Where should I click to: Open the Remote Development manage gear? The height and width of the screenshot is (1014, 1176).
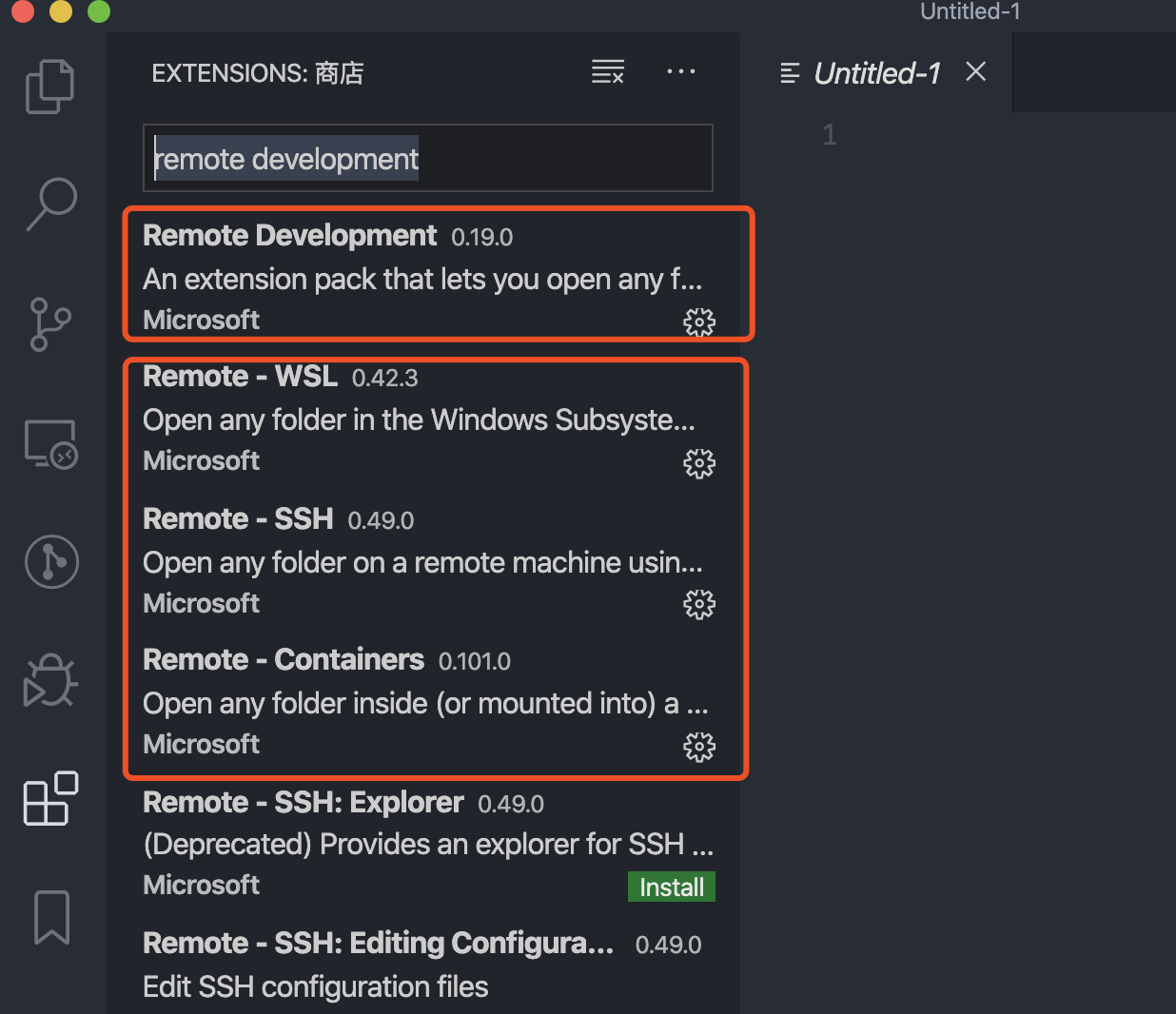tap(699, 322)
